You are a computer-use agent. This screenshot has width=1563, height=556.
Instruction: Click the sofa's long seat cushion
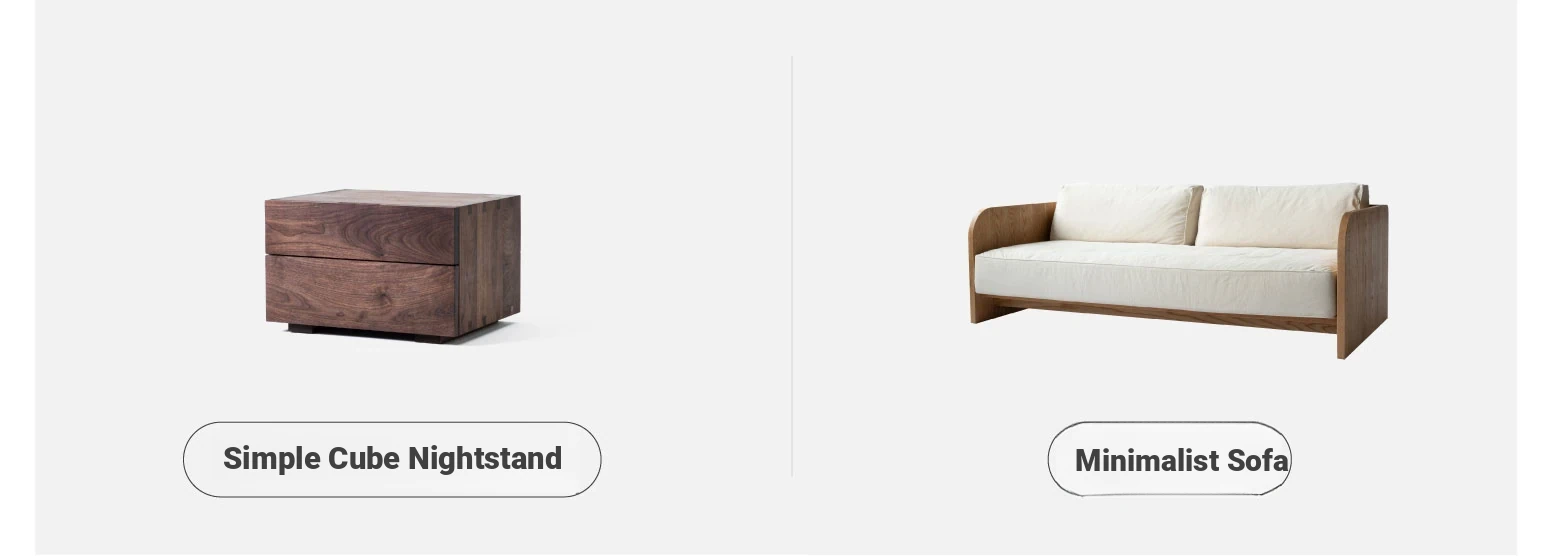1156,279
